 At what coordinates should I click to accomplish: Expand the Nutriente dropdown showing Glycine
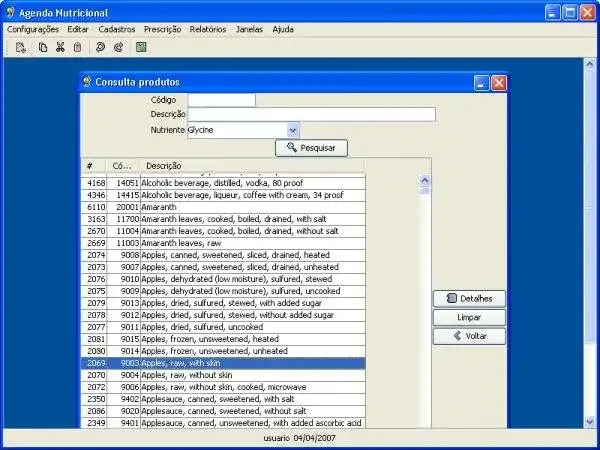point(293,130)
